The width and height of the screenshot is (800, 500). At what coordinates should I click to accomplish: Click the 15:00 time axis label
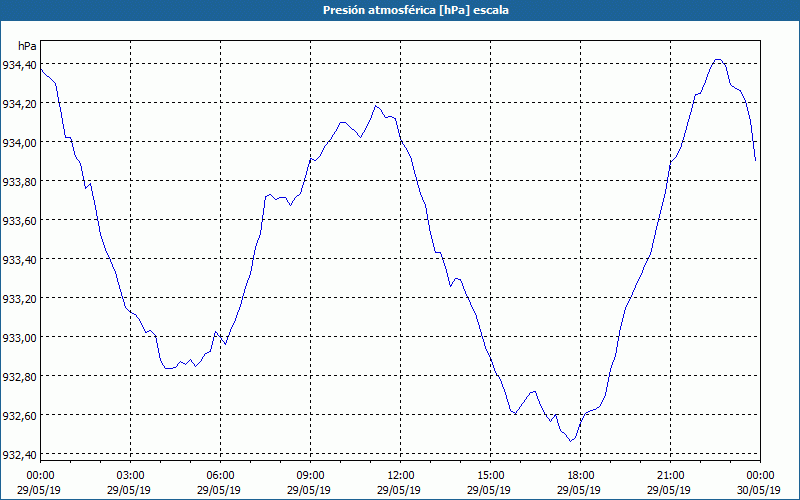490,476
